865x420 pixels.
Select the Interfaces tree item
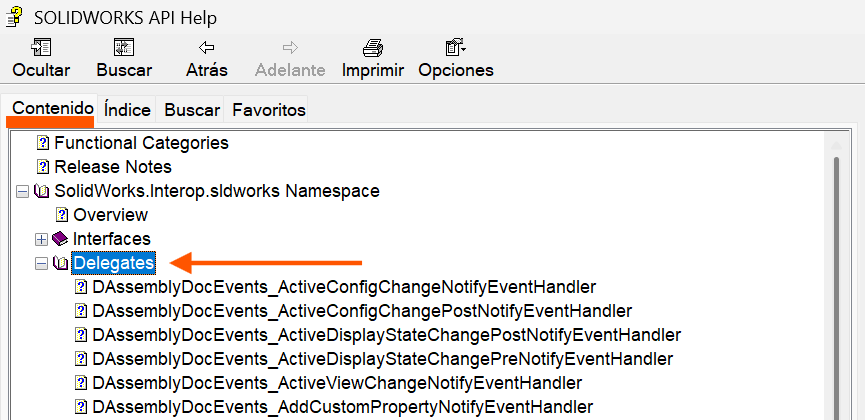[x=111, y=239]
